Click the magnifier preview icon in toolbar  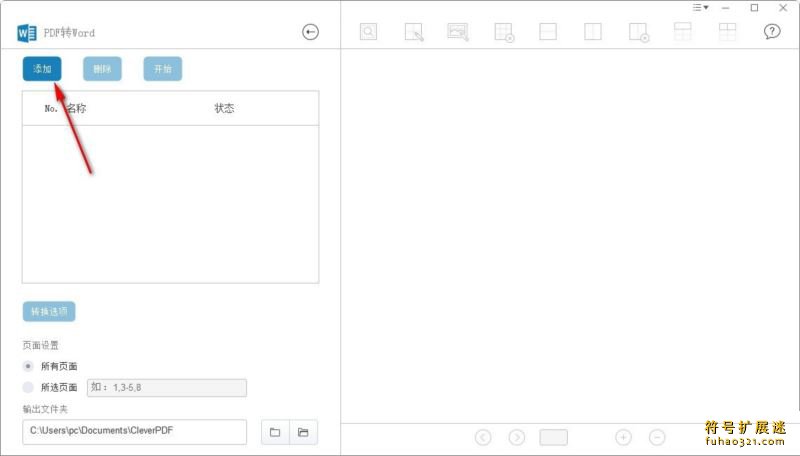tap(368, 32)
